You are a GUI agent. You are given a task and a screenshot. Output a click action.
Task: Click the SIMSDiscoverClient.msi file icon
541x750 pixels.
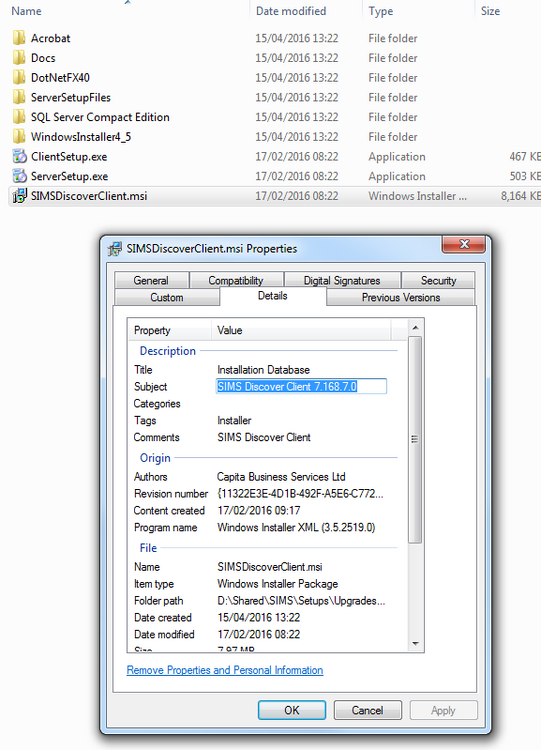[19, 196]
